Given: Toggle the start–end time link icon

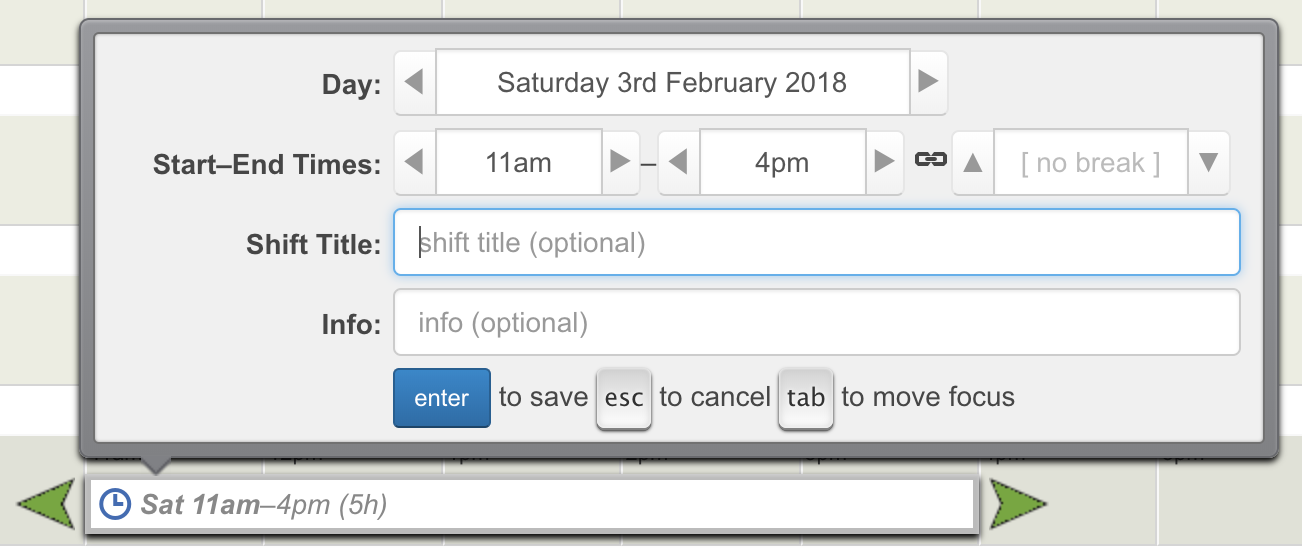Looking at the screenshot, I should point(930,160).
